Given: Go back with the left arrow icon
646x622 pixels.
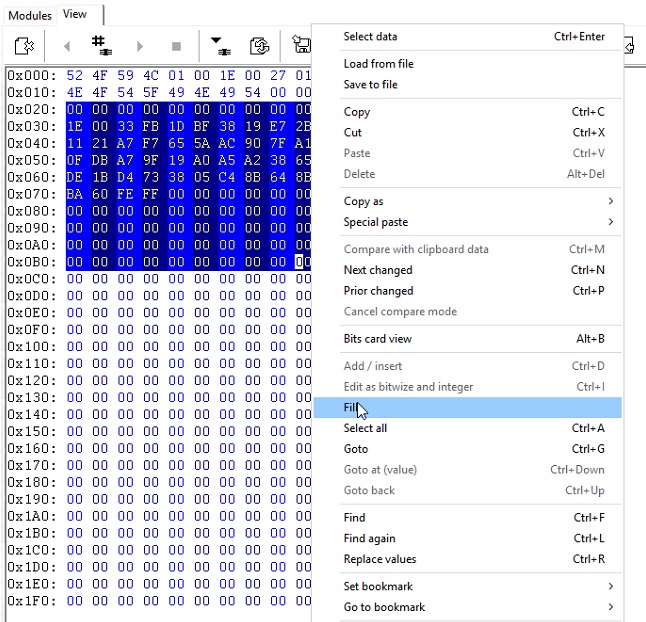Looking at the screenshot, I should tap(67, 46).
